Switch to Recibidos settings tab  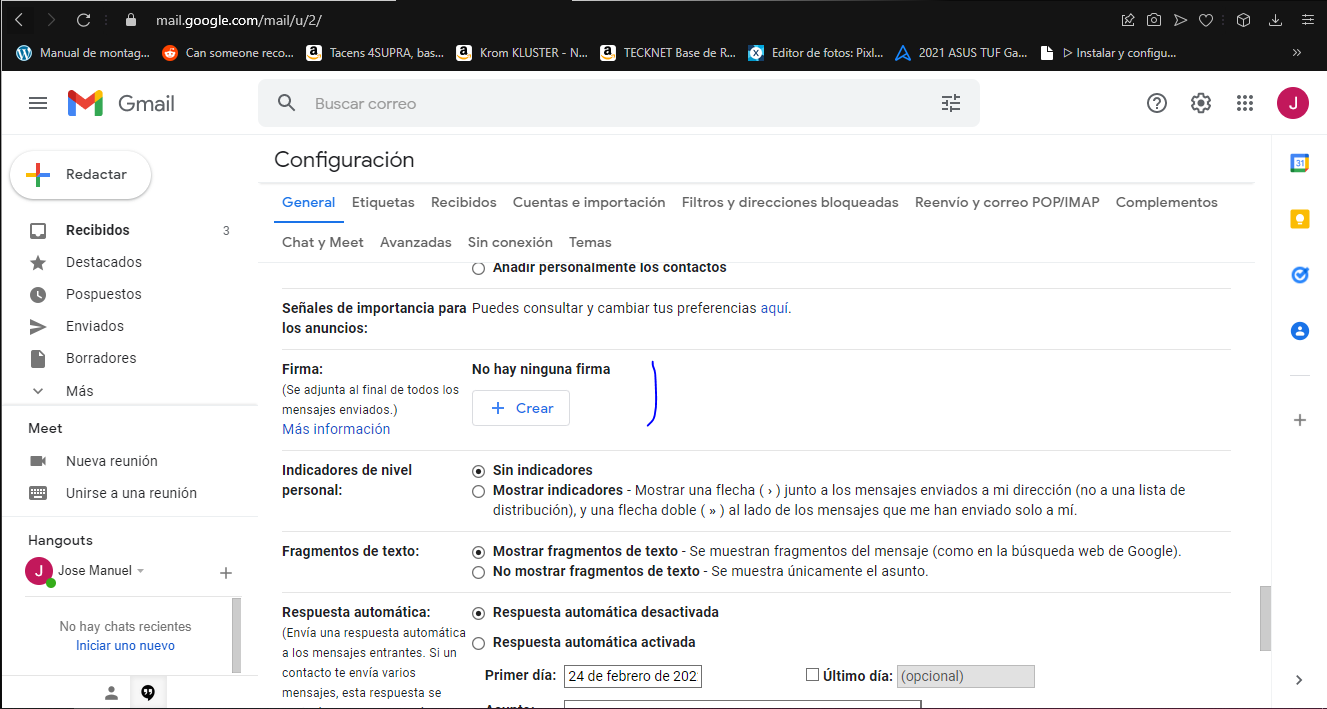[464, 202]
